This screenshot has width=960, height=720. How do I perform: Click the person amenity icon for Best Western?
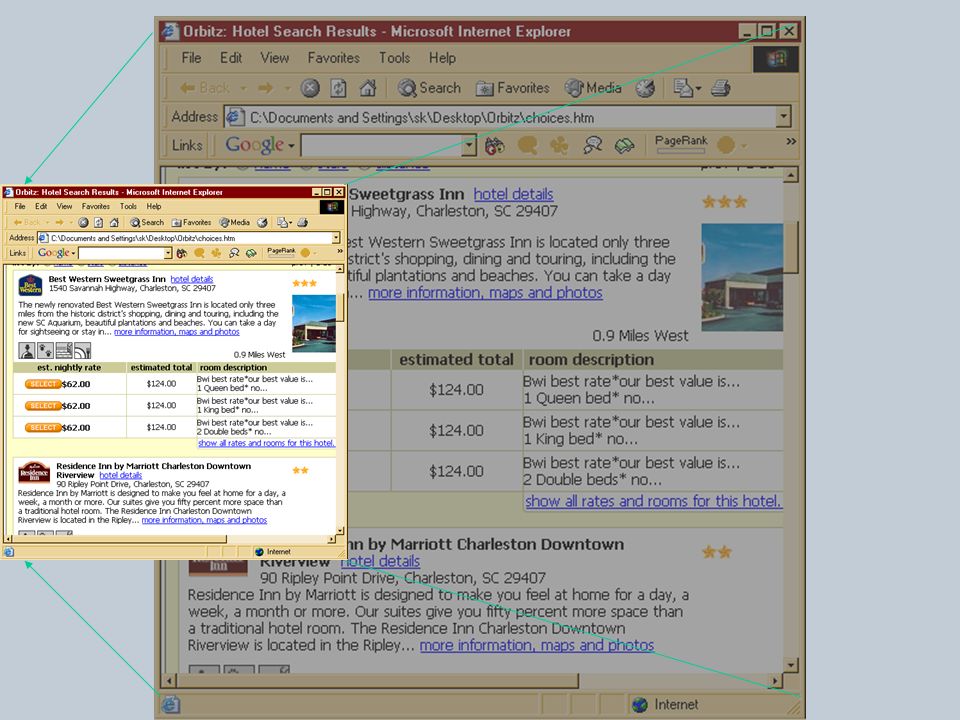(26, 350)
